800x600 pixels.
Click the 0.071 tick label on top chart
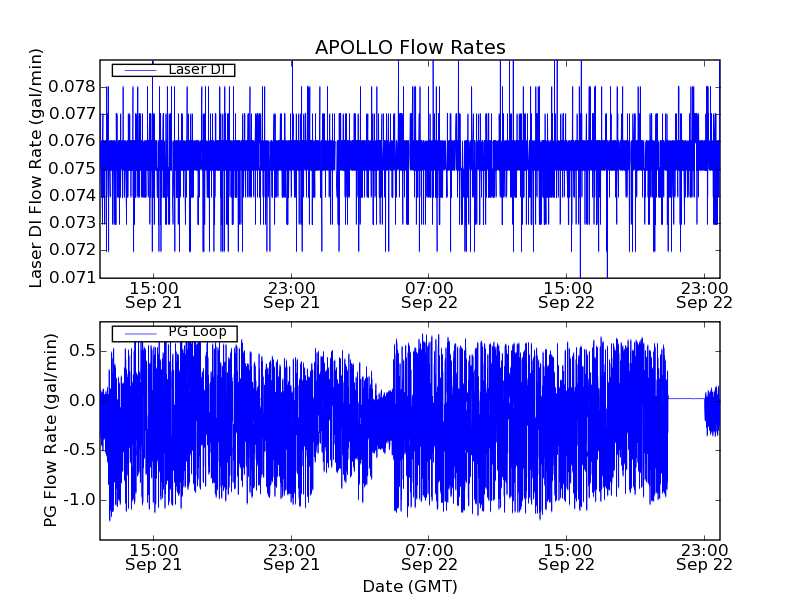[x=72, y=278]
